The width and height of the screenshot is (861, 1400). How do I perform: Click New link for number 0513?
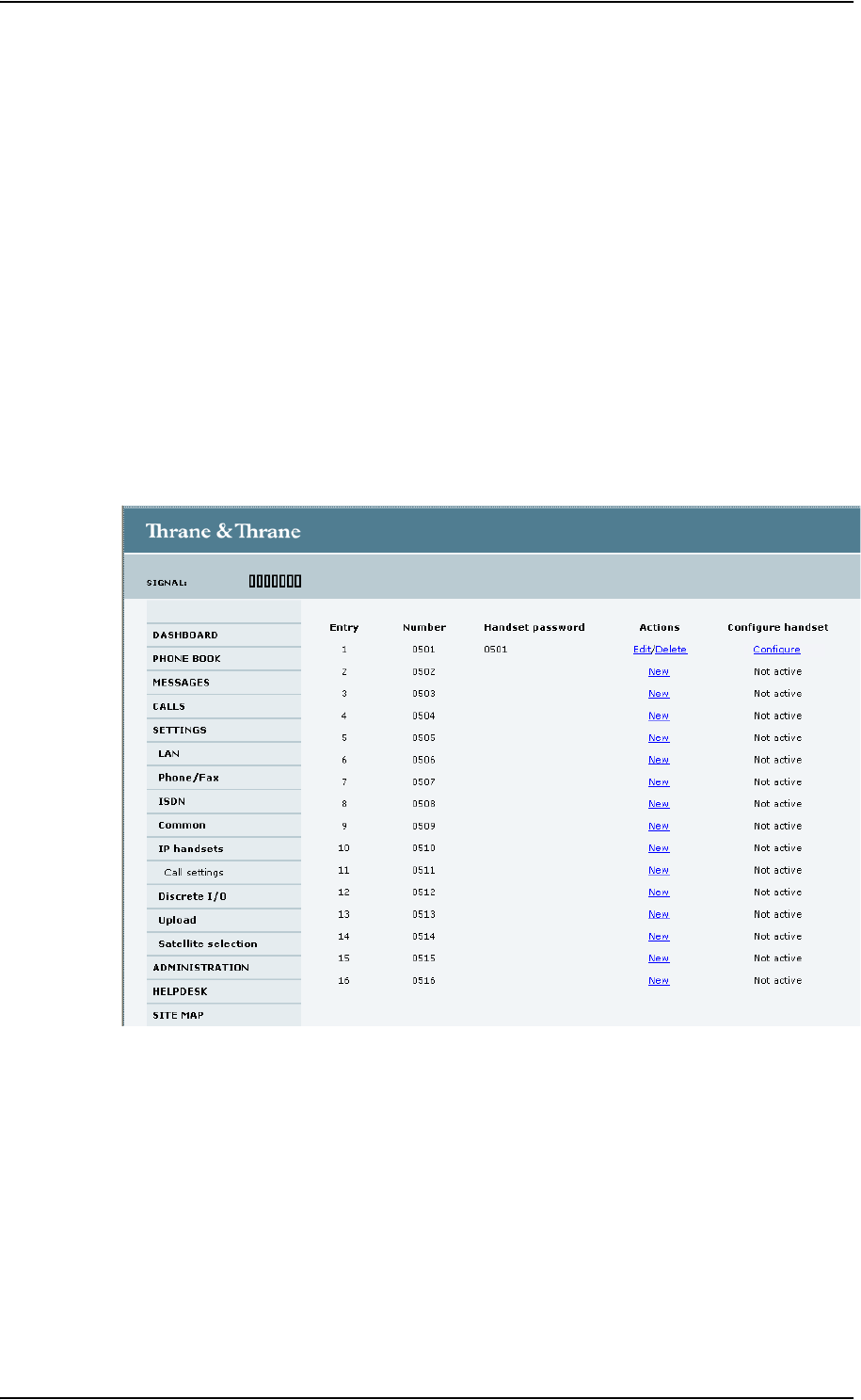point(659,914)
